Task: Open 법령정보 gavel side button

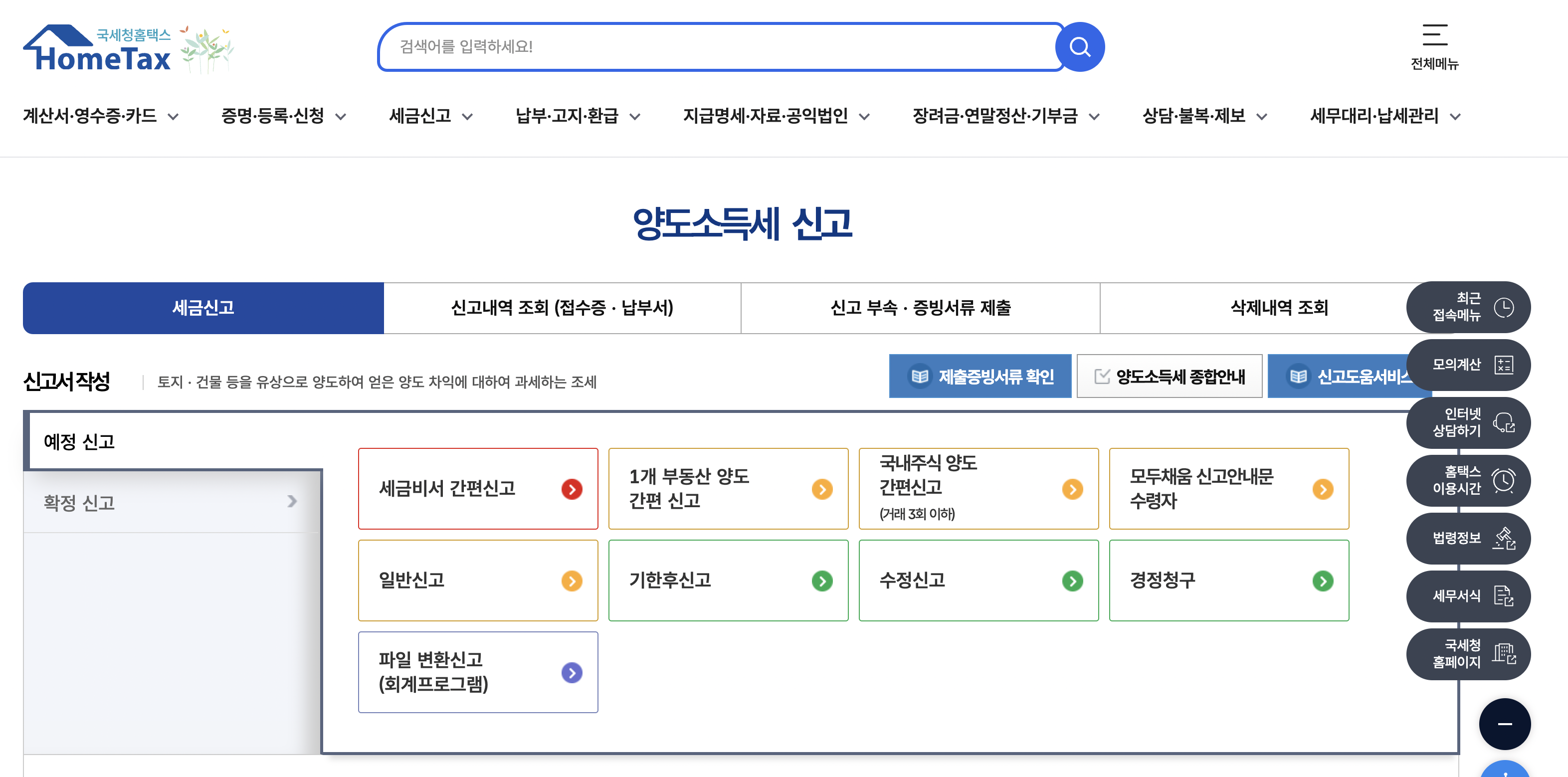Action: point(1468,538)
